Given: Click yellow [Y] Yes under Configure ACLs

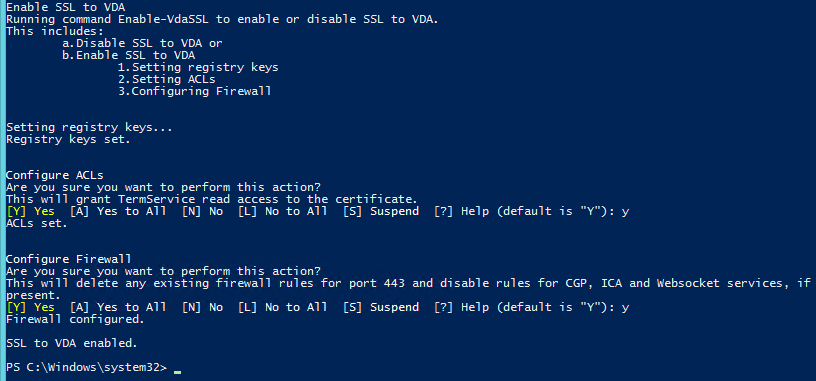Looking at the screenshot, I should pos(30,211).
